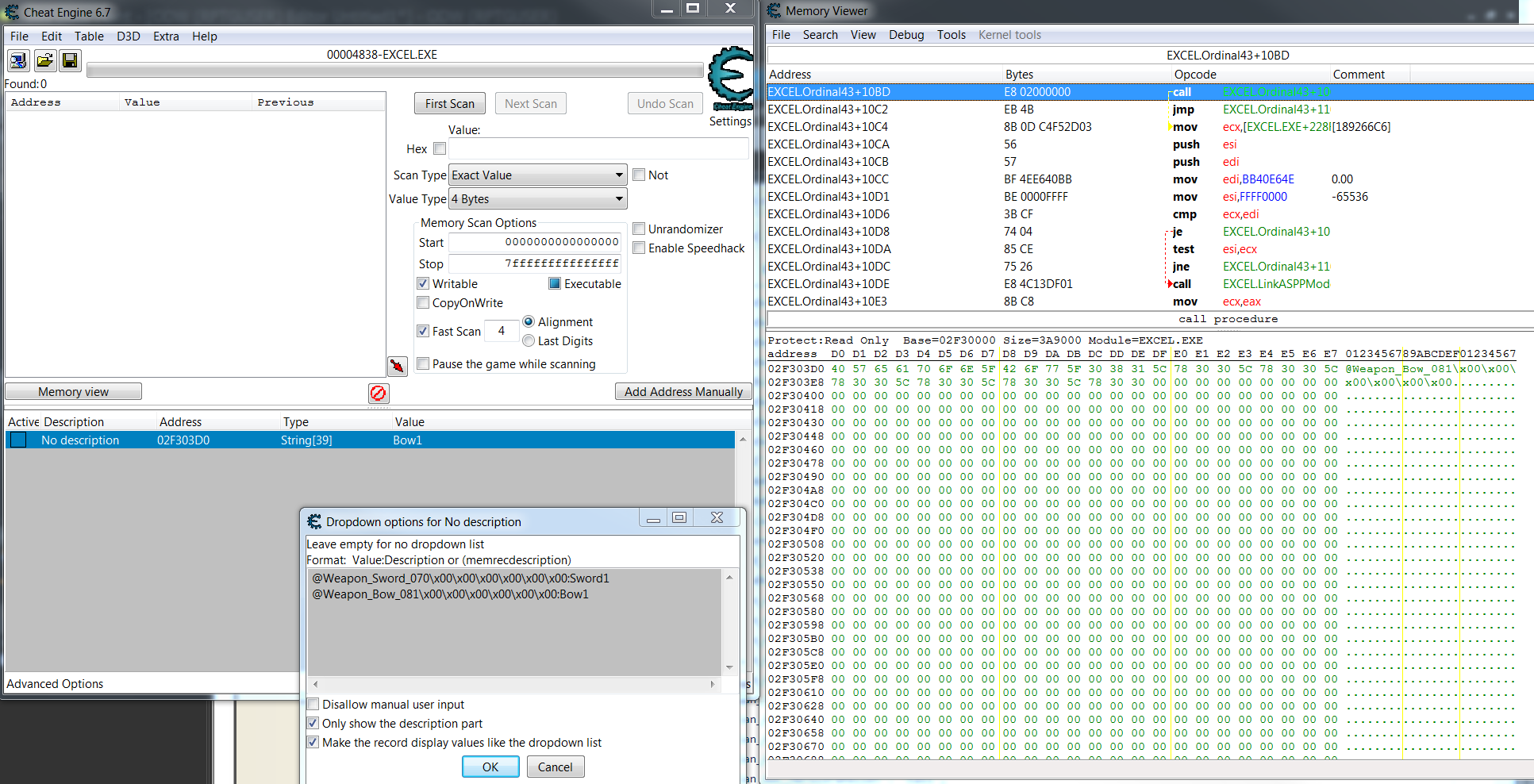
Task: Click the First Scan button
Action: coord(449,104)
